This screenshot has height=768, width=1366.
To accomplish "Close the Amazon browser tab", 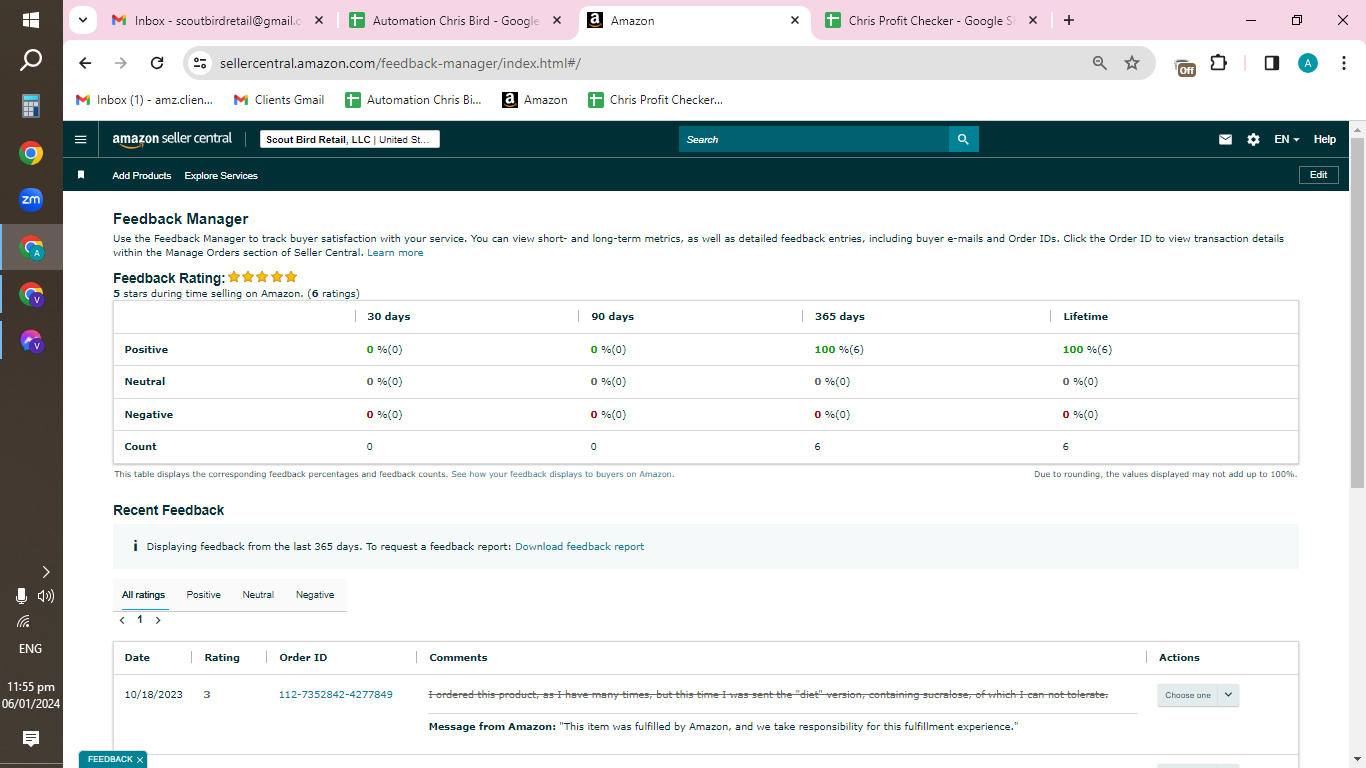I will point(795,20).
